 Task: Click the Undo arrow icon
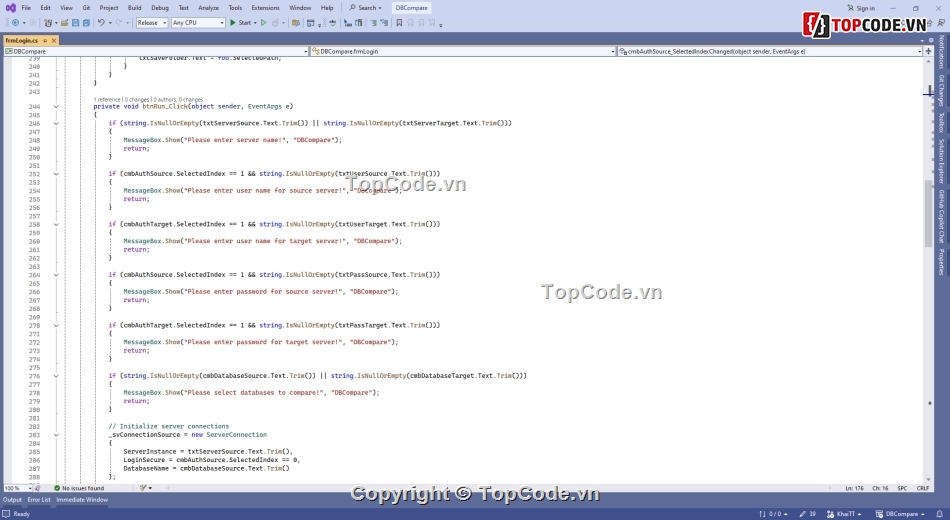click(101, 22)
